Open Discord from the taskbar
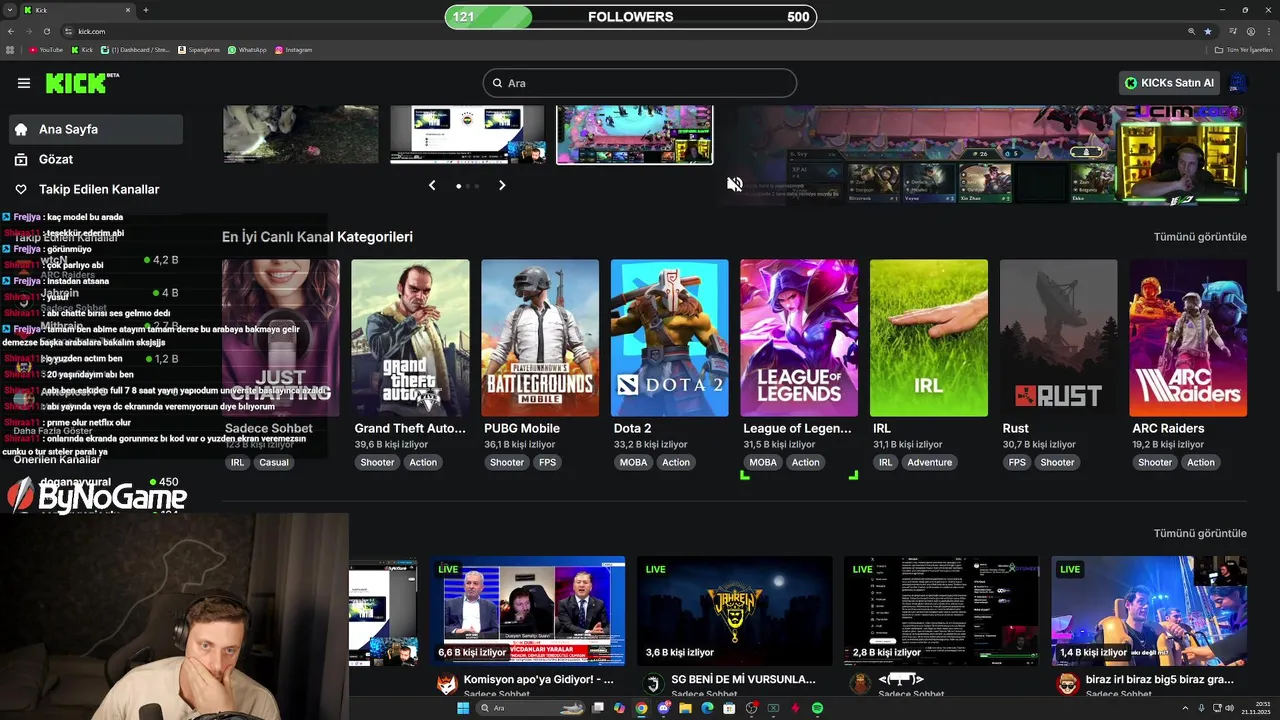The height and width of the screenshot is (720, 1280). click(x=664, y=708)
